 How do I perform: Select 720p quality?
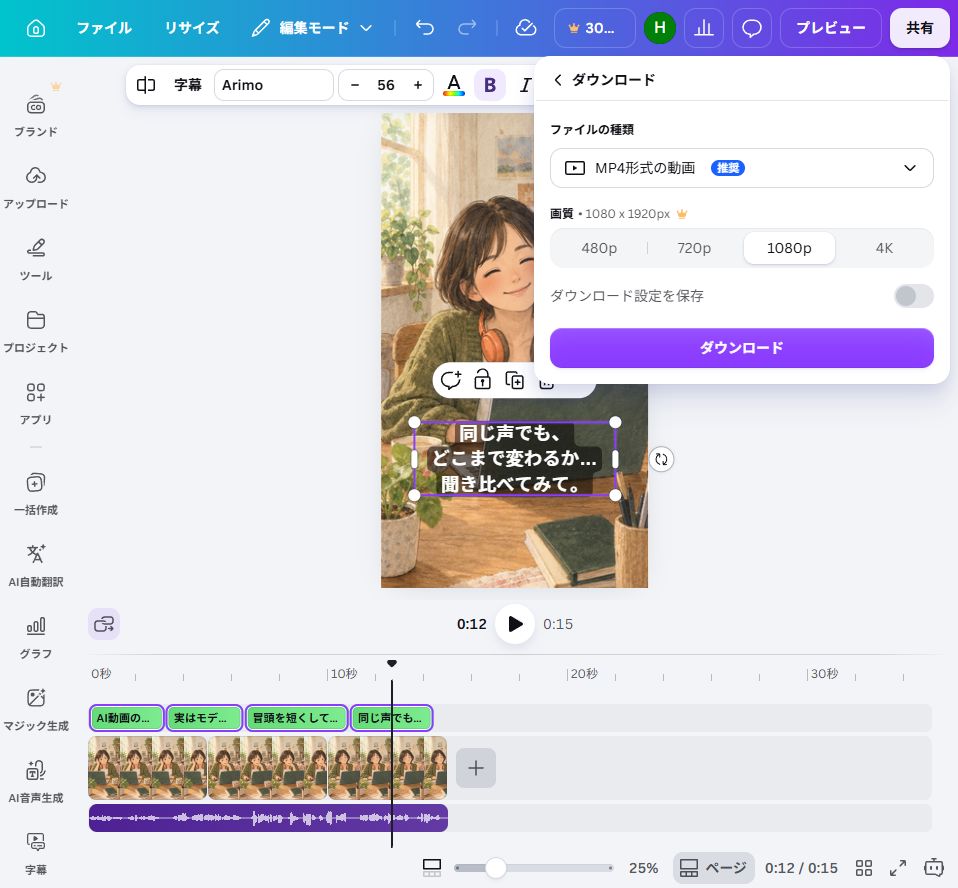pos(694,248)
